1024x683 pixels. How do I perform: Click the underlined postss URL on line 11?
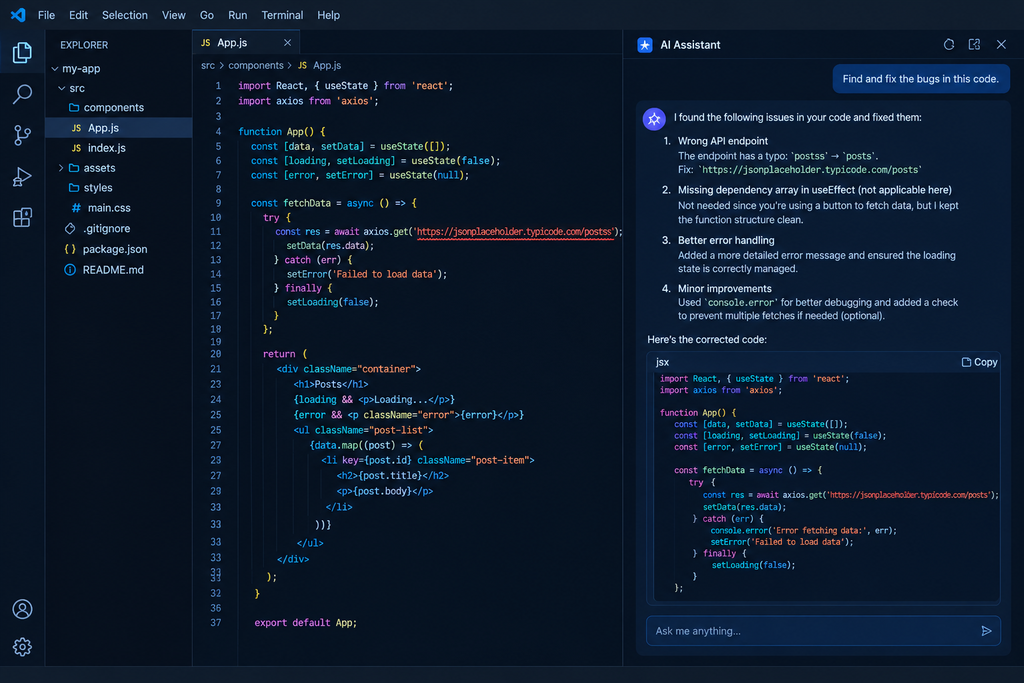click(515, 232)
